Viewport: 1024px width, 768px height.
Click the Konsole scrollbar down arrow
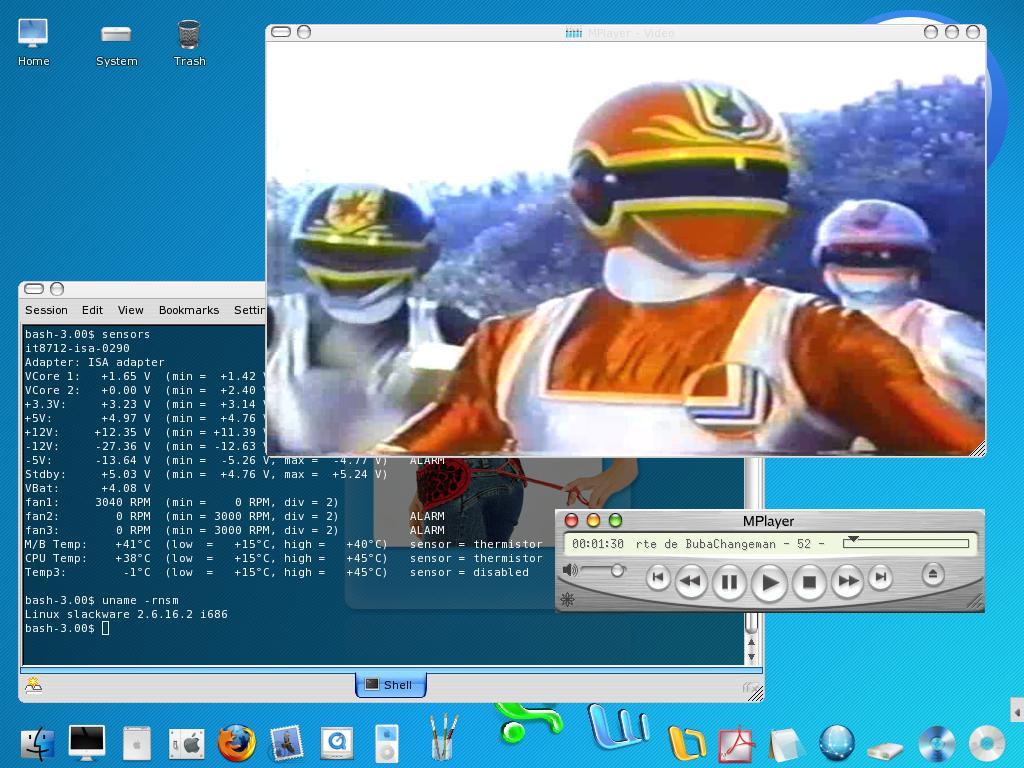pos(751,658)
